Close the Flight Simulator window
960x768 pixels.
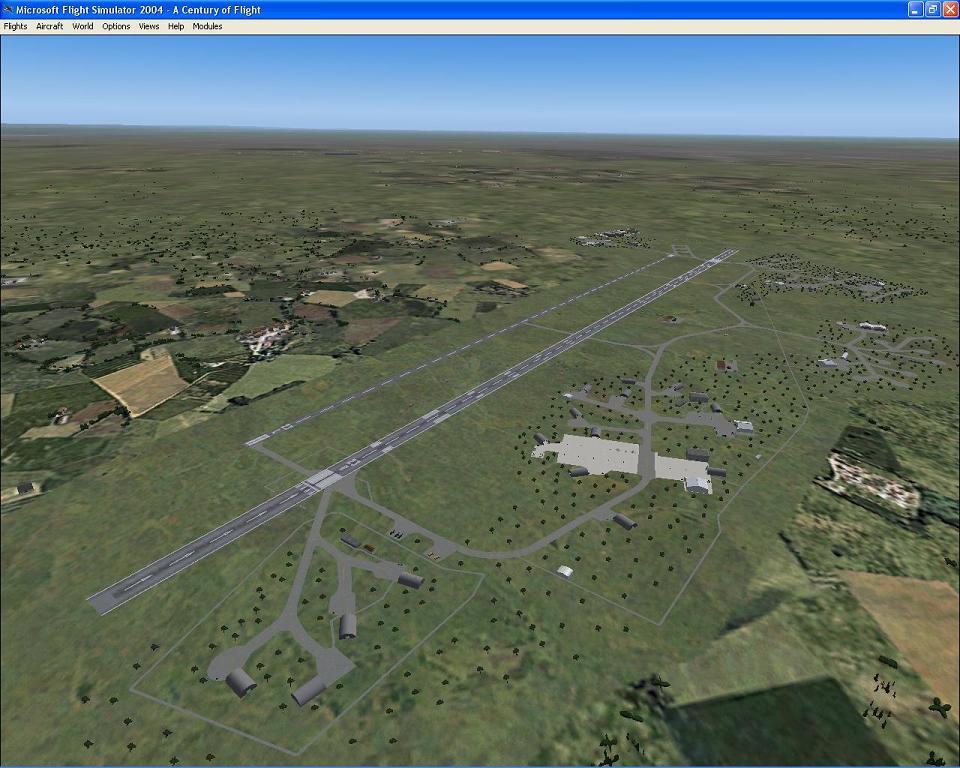point(950,9)
